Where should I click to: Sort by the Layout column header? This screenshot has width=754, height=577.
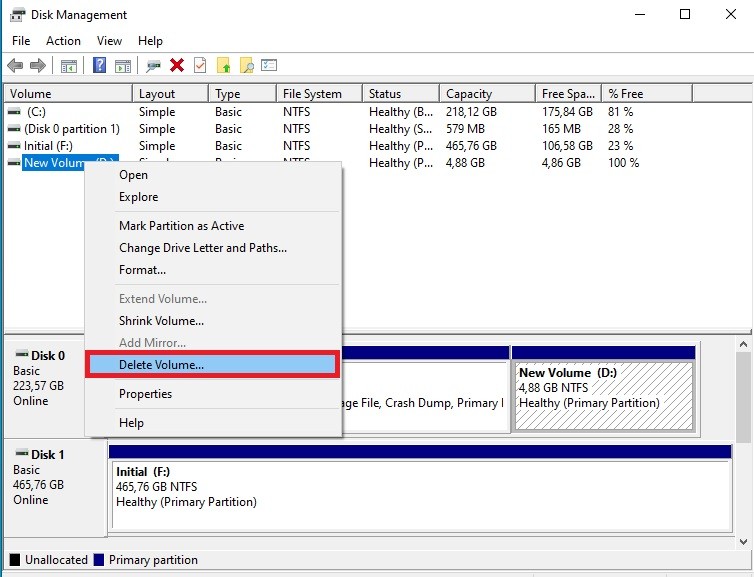pyautogui.click(x=170, y=93)
